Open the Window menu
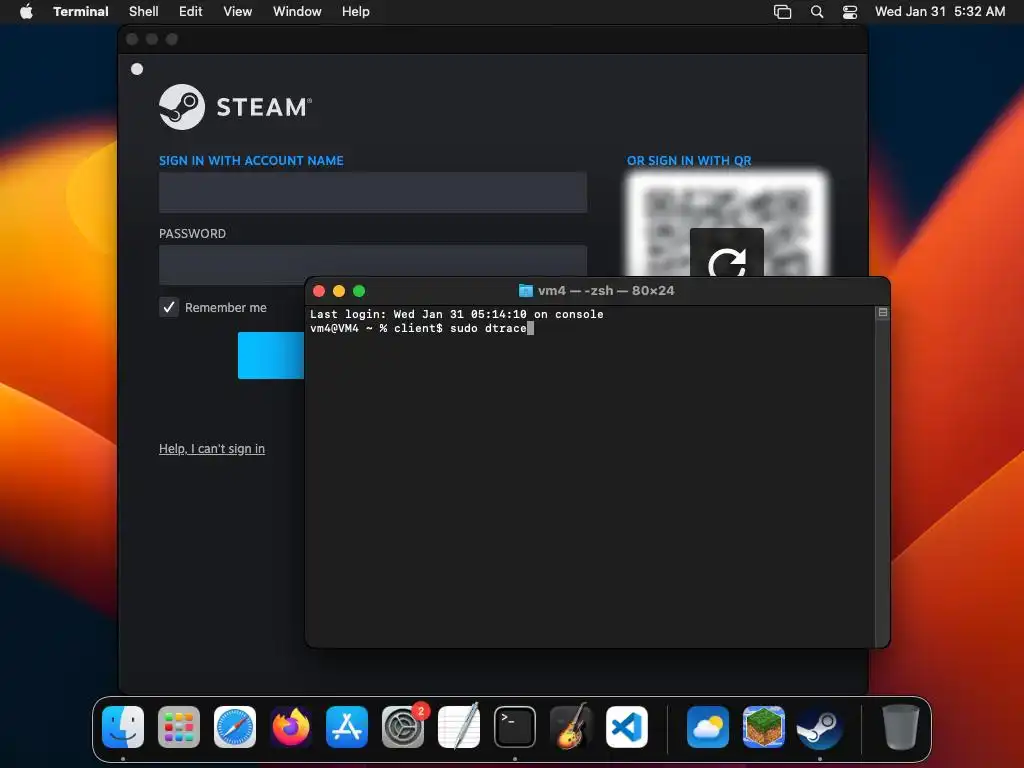The height and width of the screenshot is (768, 1024). pyautogui.click(x=297, y=11)
